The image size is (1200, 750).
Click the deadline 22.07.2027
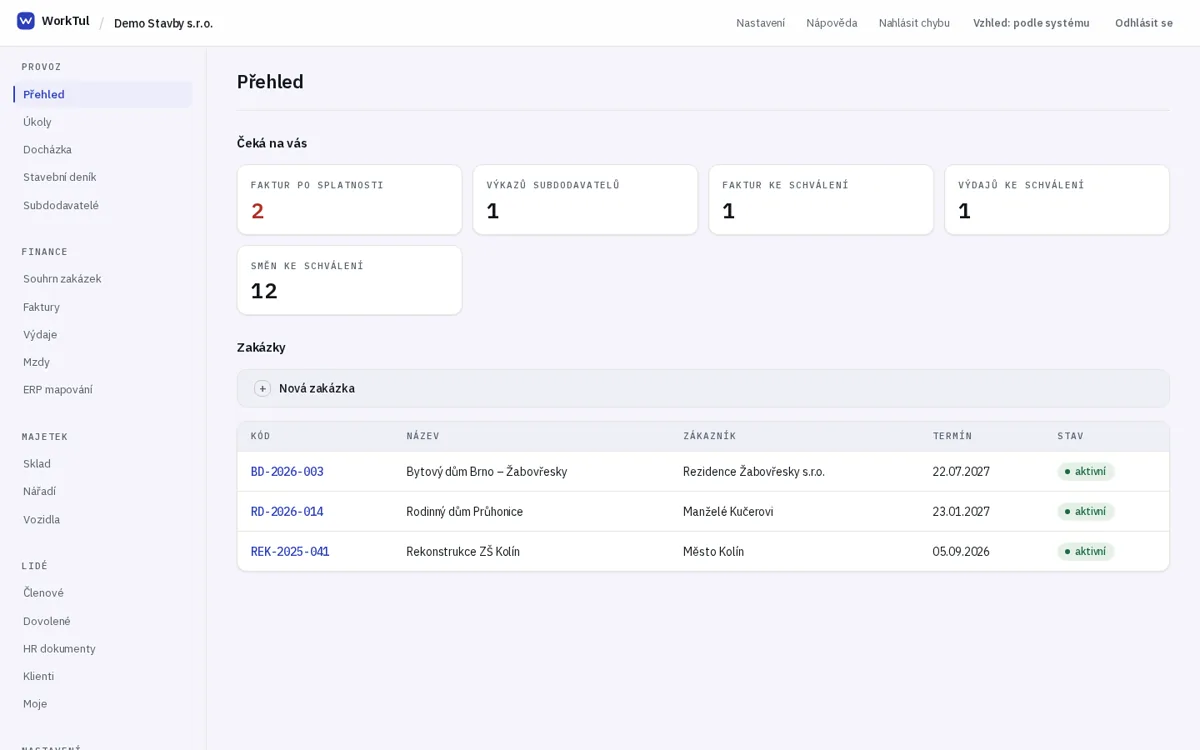[961, 472]
